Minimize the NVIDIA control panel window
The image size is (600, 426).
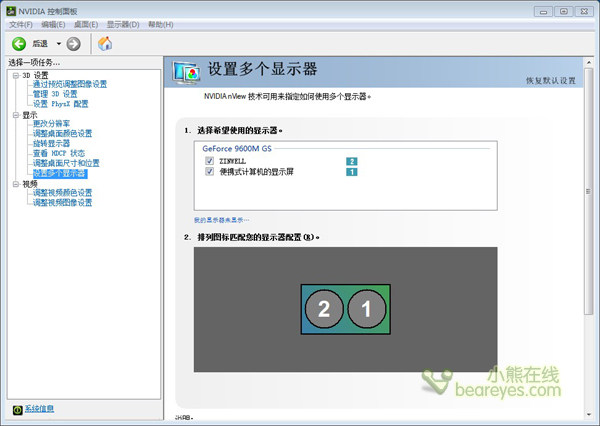click(x=543, y=12)
